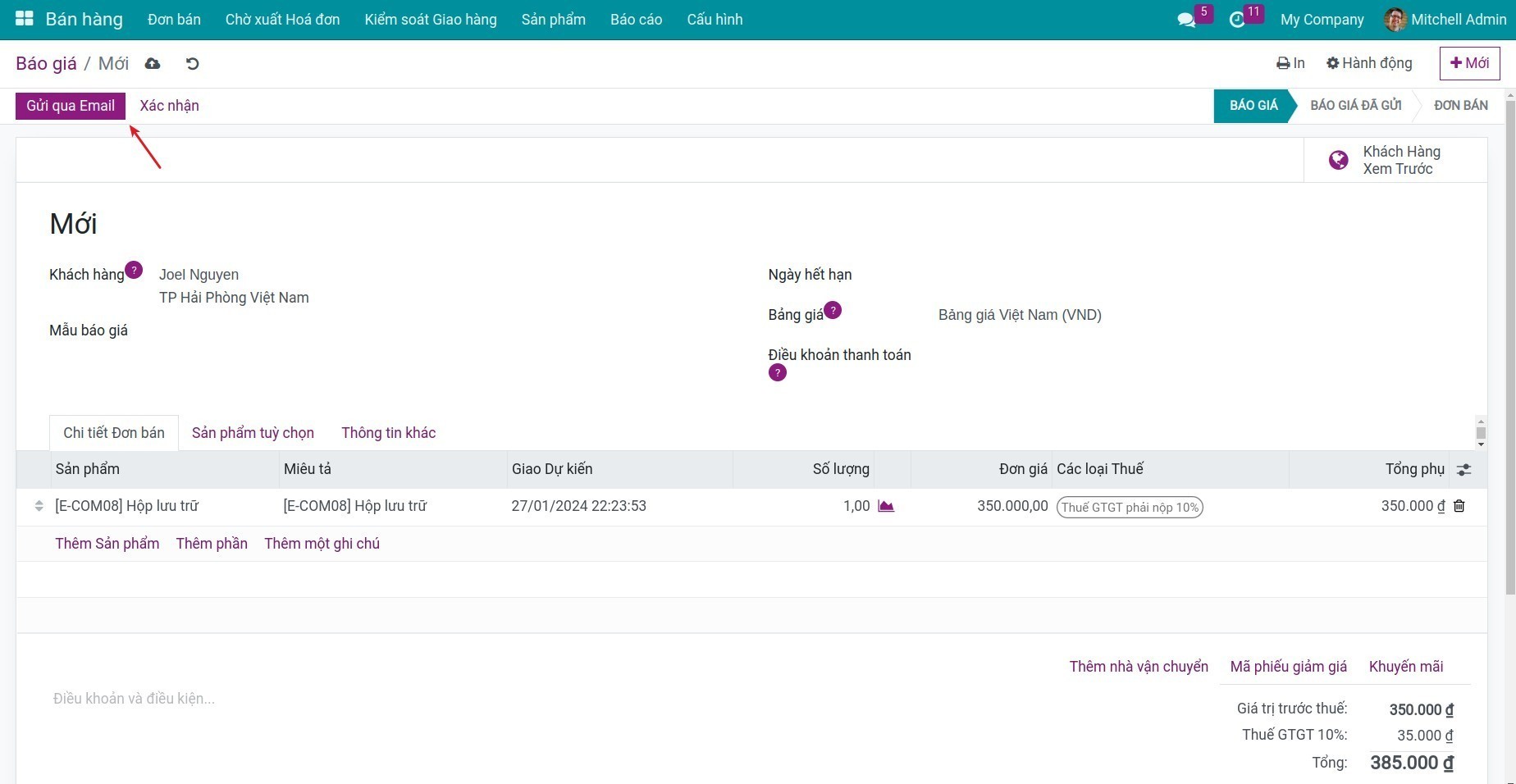
Task: Switch to the Sản phẩm tuỳ chọn tab
Action: tap(253, 433)
